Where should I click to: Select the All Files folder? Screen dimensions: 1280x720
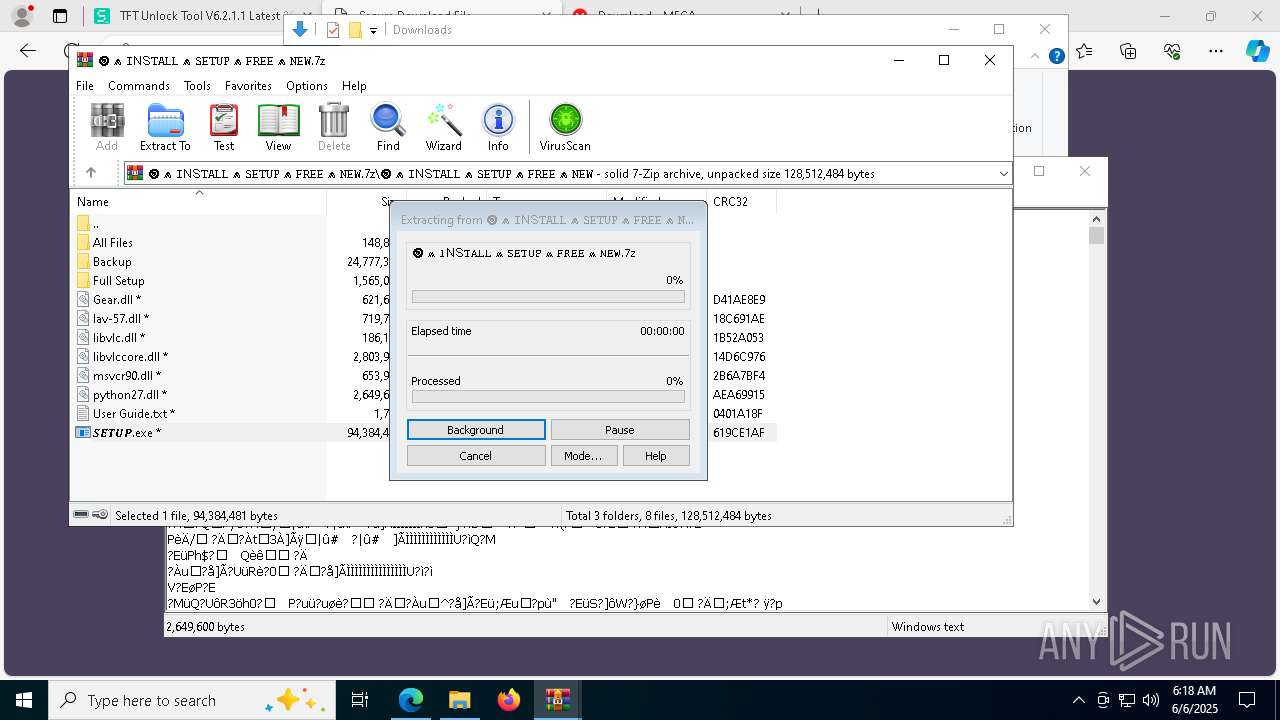pyautogui.click(x=112, y=243)
